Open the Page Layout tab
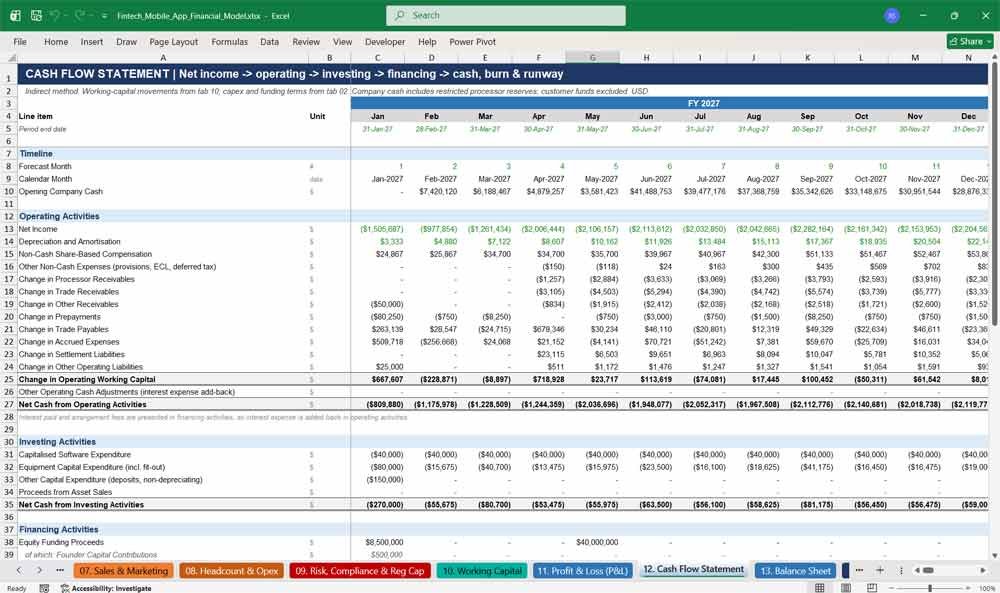The height and width of the screenshot is (593, 1000). point(173,41)
